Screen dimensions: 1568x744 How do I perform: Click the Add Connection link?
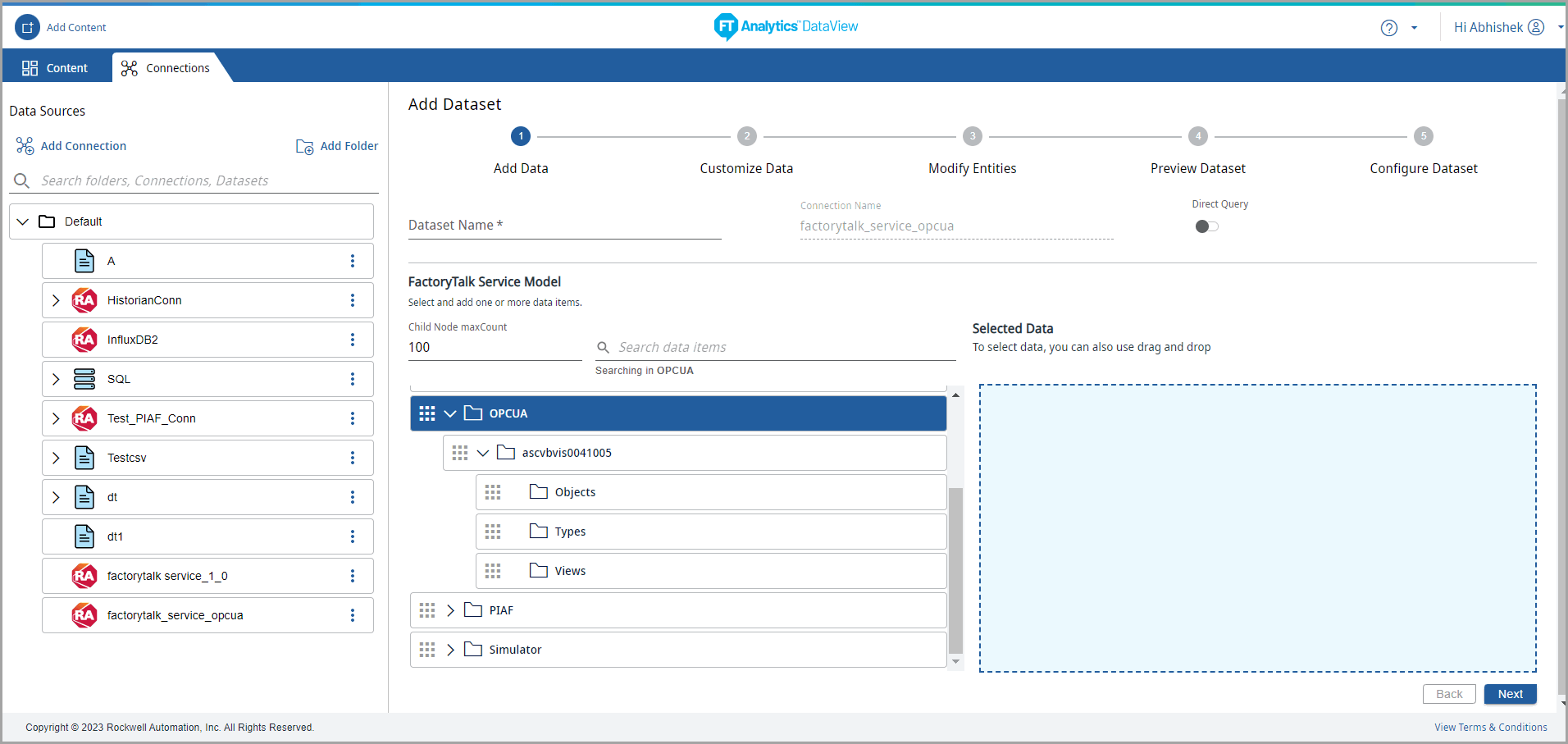click(x=84, y=146)
